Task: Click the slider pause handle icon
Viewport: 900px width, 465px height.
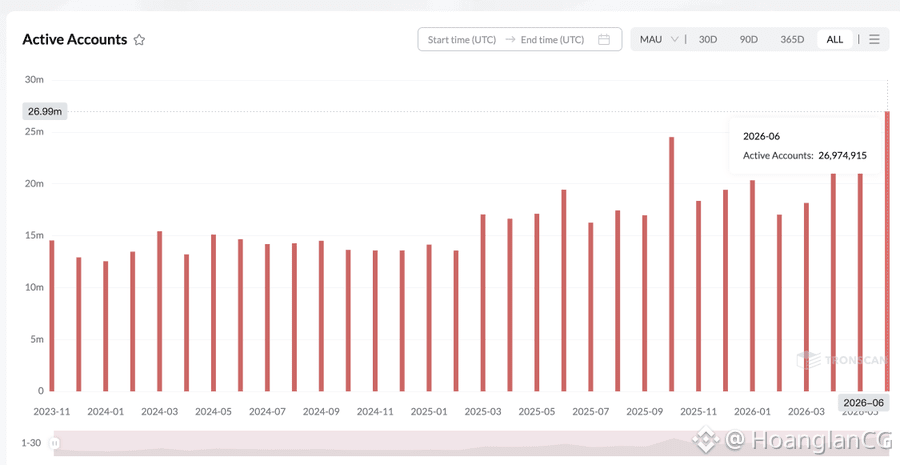Action: click(55, 443)
